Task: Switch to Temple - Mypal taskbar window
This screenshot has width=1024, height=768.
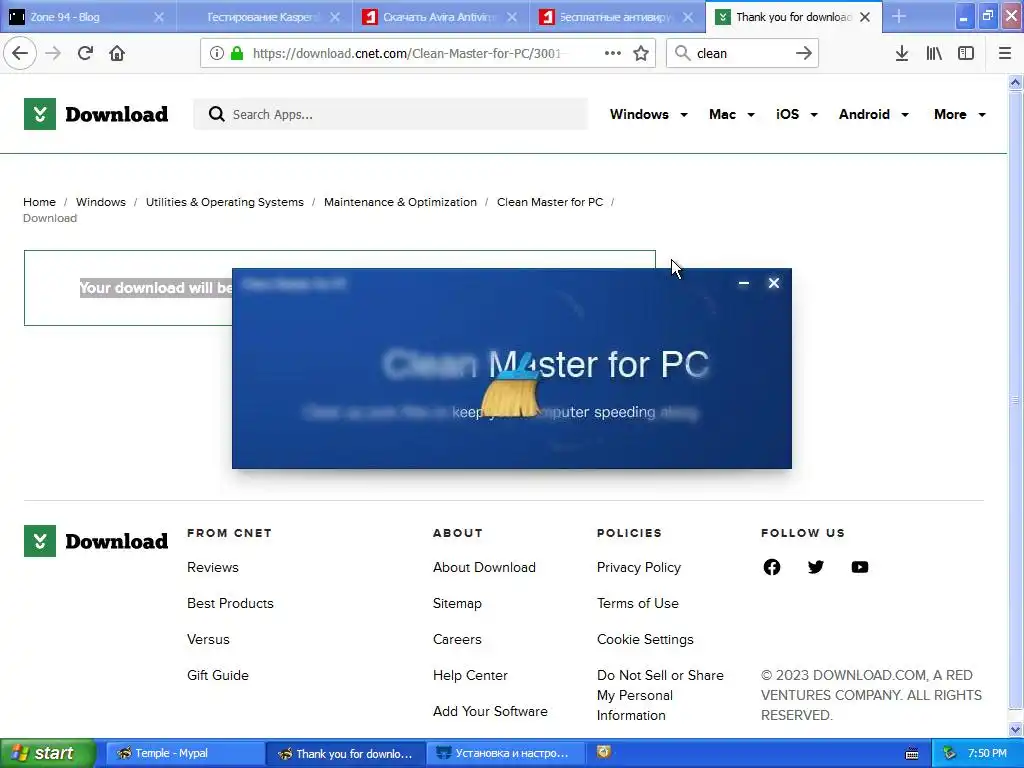Action: (x=184, y=753)
